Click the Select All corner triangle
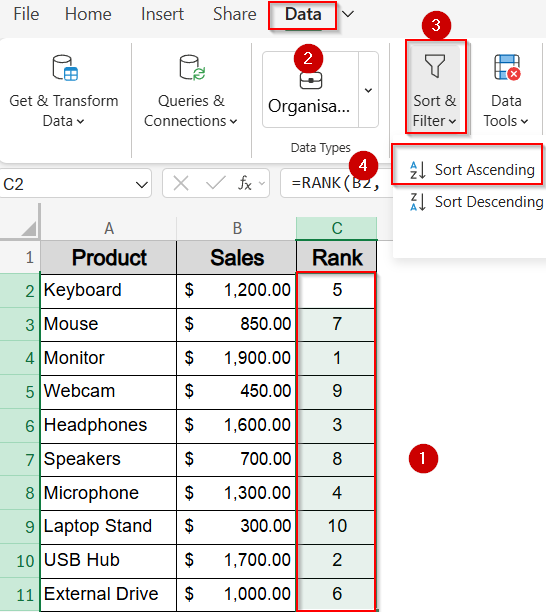 28,229
